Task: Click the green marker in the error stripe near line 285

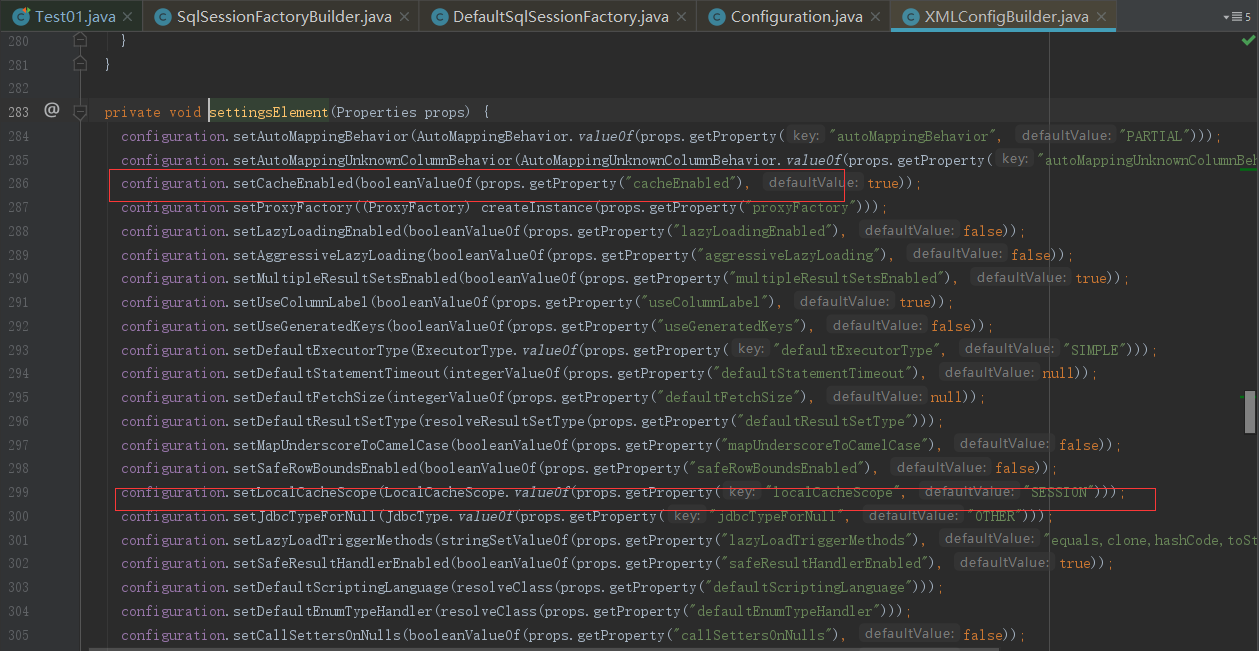Action: pyautogui.click(x=1248, y=170)
